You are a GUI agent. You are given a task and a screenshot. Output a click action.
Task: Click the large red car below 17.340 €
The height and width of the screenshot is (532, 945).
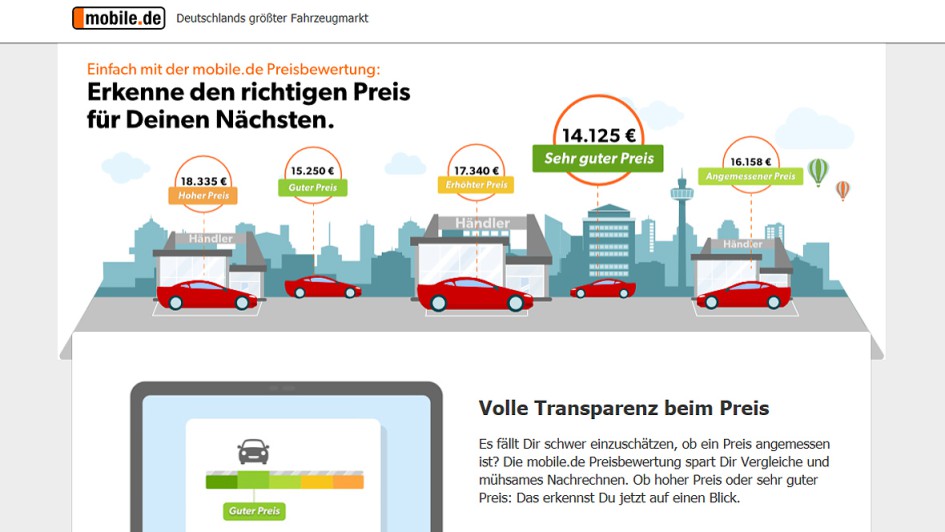click(x=474, y=294)
